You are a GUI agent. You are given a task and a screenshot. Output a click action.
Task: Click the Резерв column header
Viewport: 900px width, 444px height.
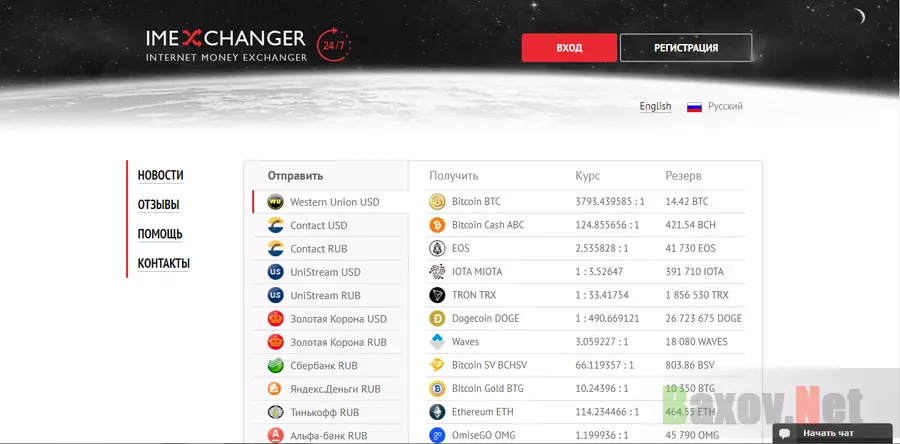684,176
